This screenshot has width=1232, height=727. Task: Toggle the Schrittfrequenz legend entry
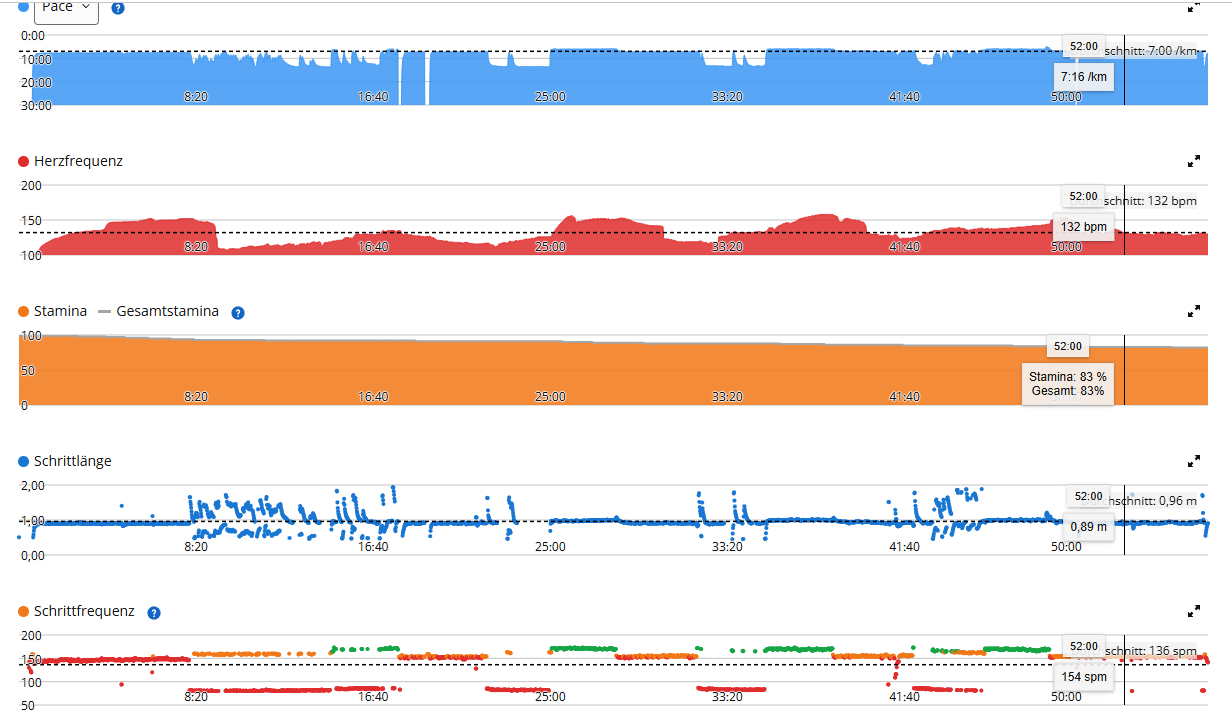(76, 611)
